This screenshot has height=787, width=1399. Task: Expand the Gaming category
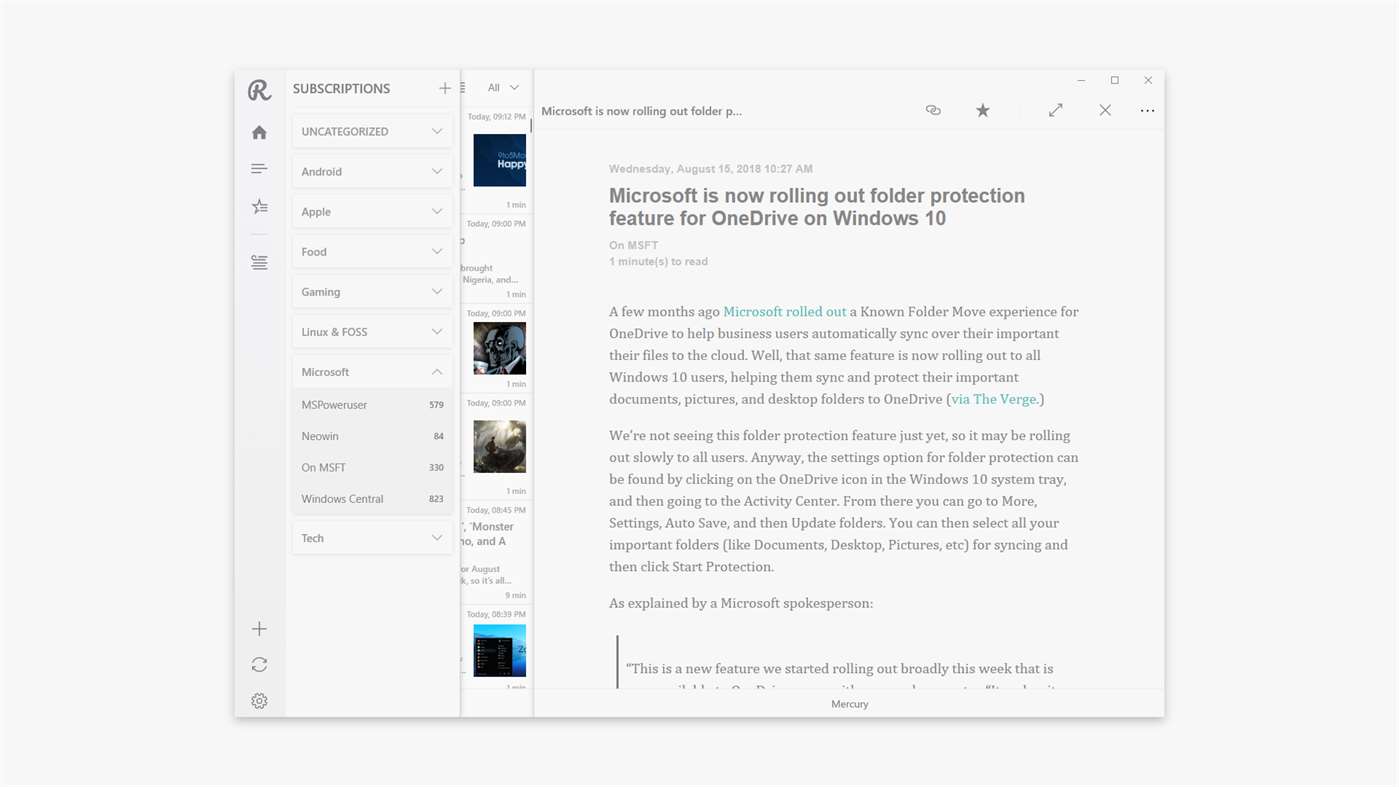(372, 291)
